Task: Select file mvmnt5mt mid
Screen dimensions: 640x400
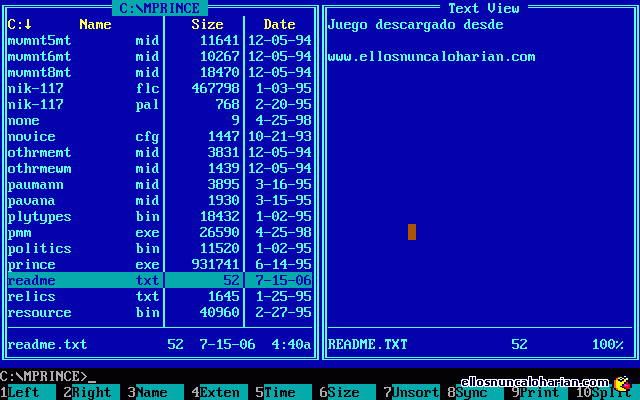Action: click(x=160, y=40)
